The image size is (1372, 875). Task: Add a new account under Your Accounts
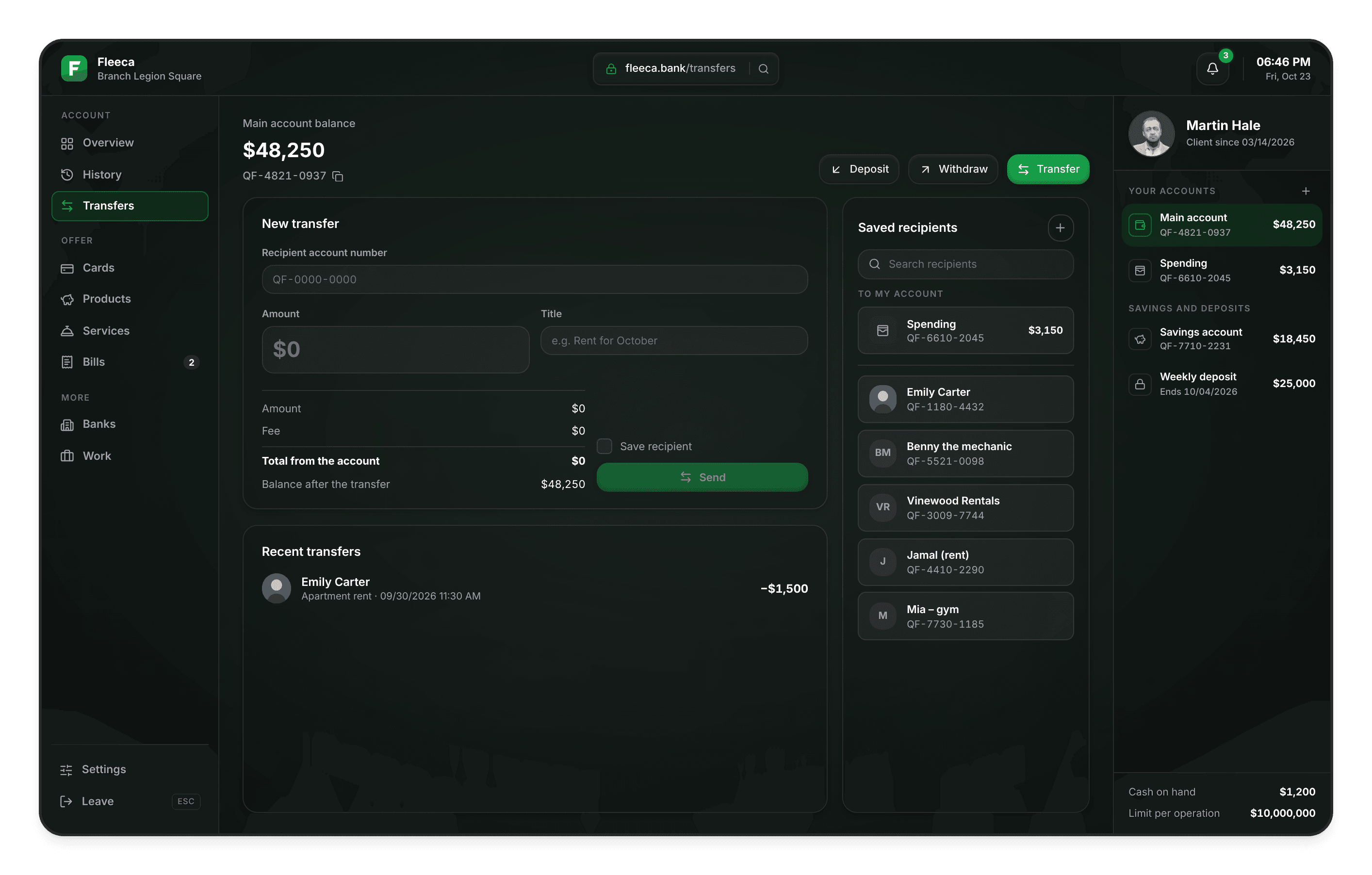click(1306, 192)
